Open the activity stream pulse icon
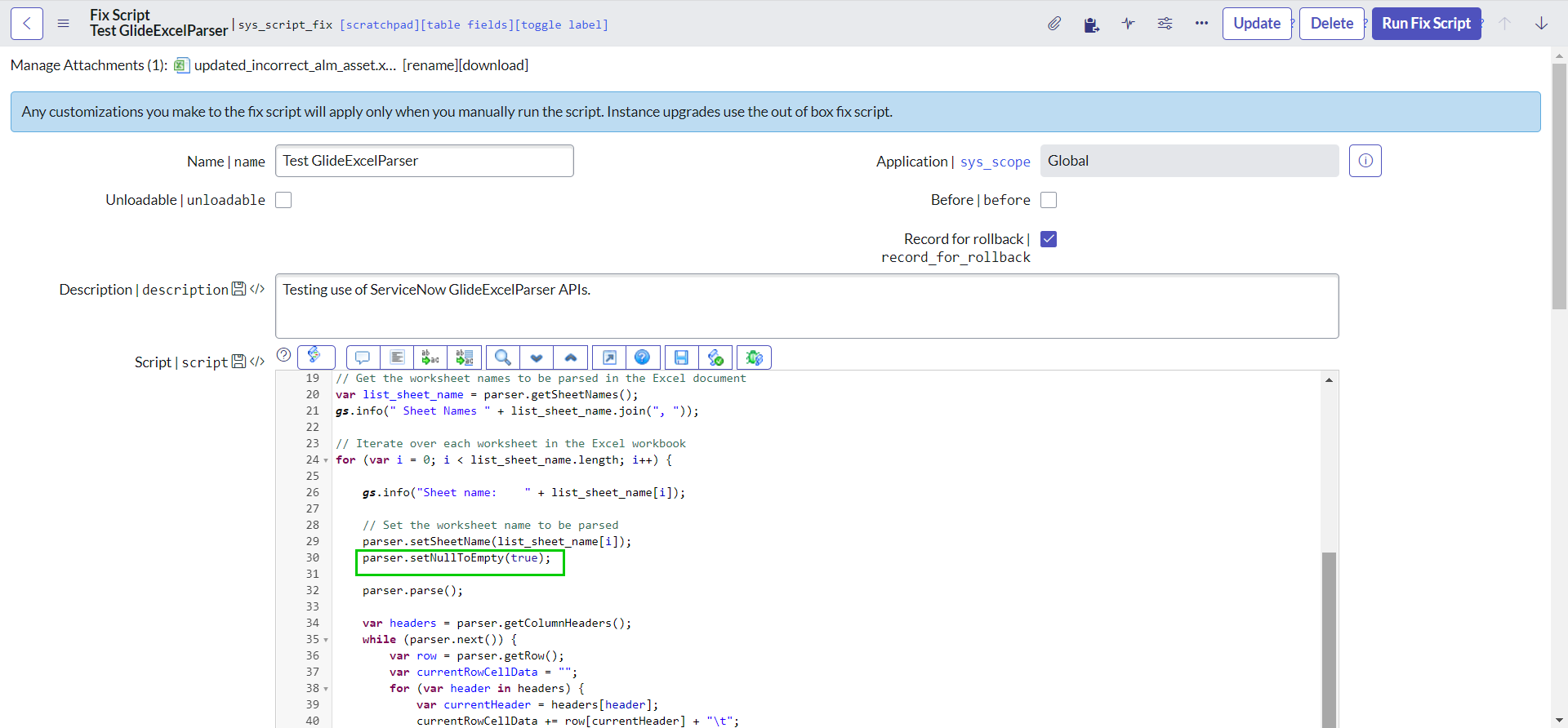Viewport: 1568px width, 728px height. pyautogui.click(x=1129, y=24)
